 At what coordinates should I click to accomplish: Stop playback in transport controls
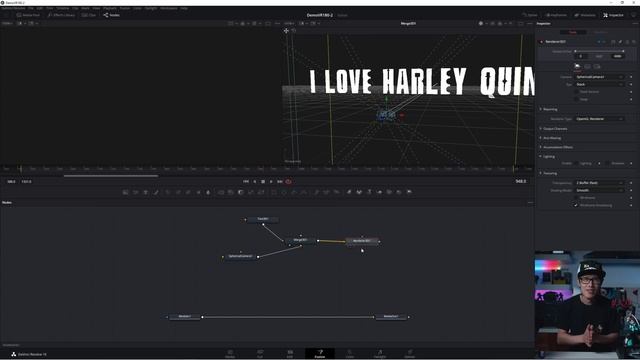[x=263, y=182]
